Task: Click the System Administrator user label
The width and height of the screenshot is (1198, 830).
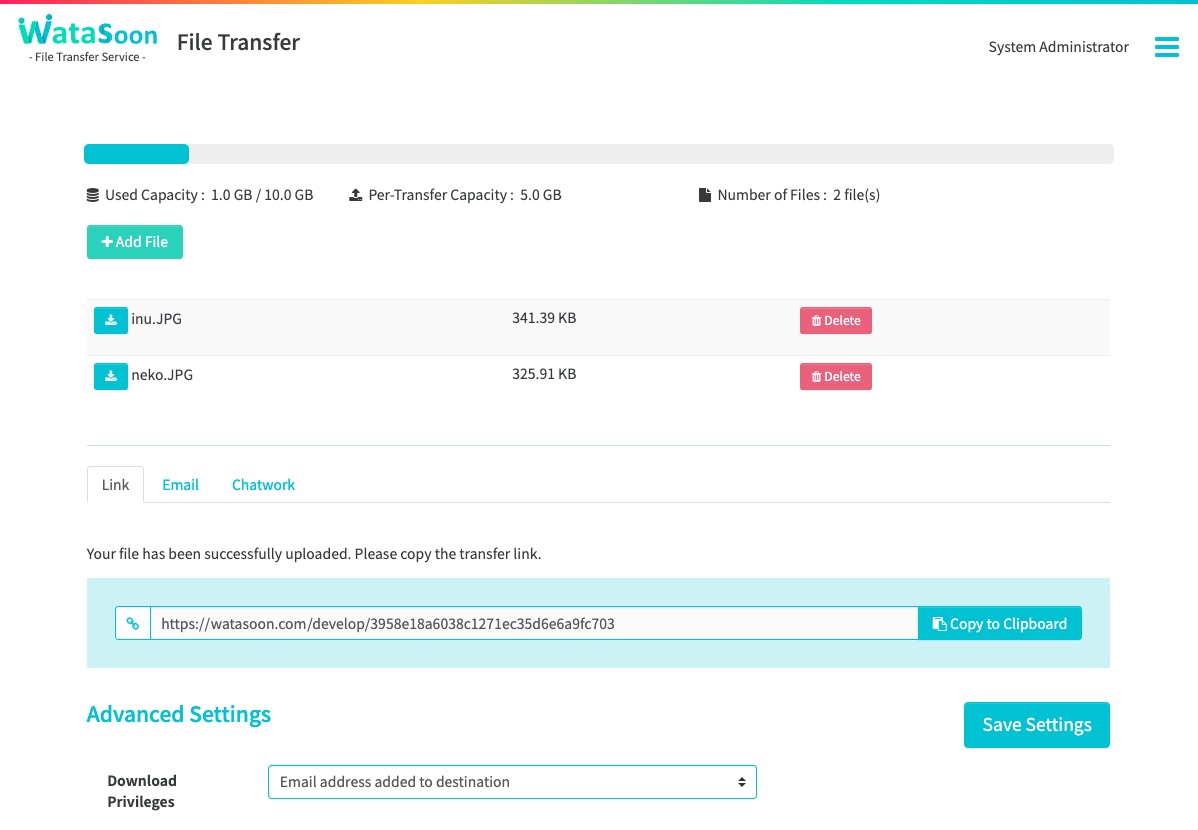Action: click(1058, 47)
